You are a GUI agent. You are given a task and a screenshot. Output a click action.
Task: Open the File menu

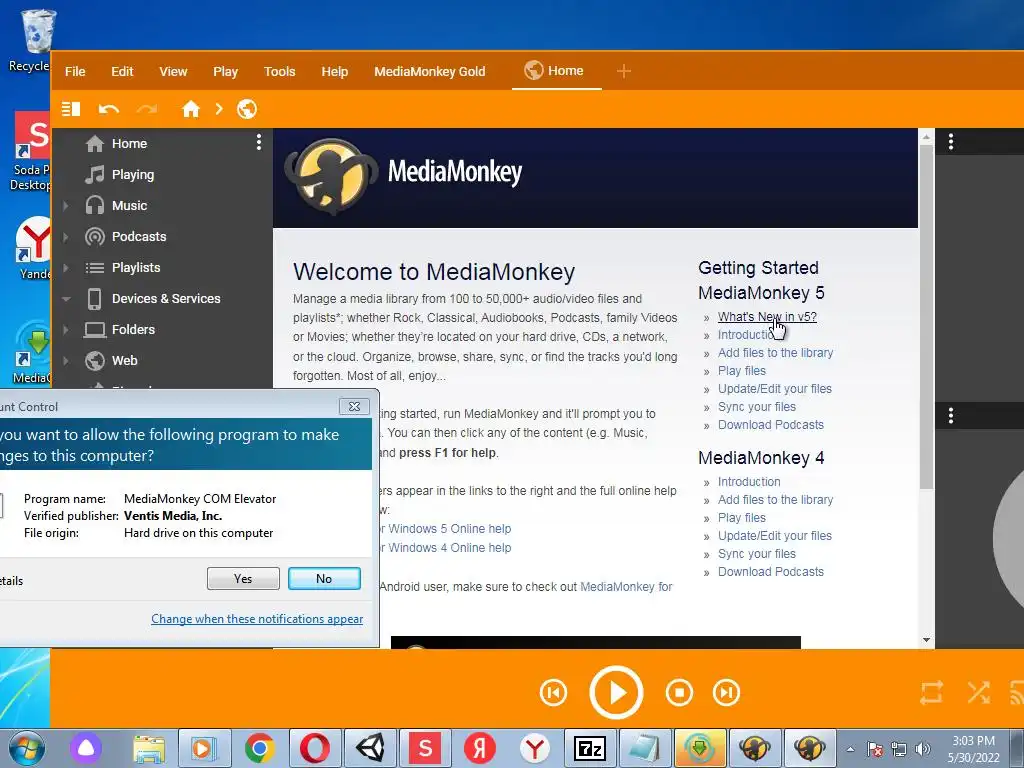point(75,71)
